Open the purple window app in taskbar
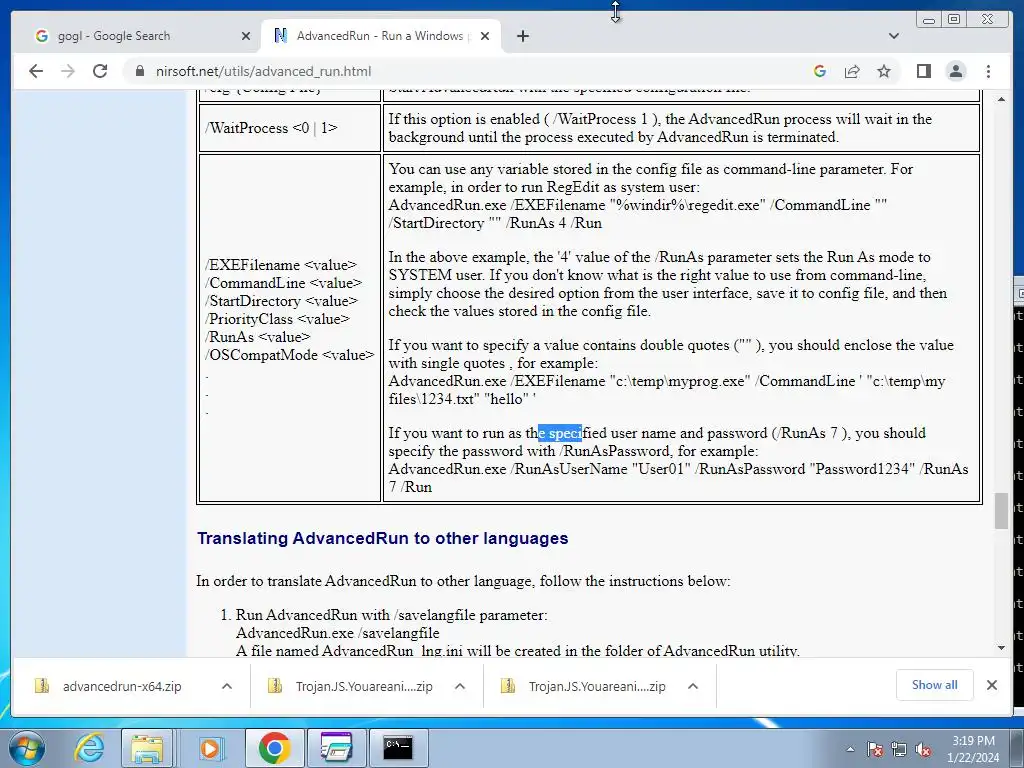1024x768 pixels. click(x=336, y=748)
